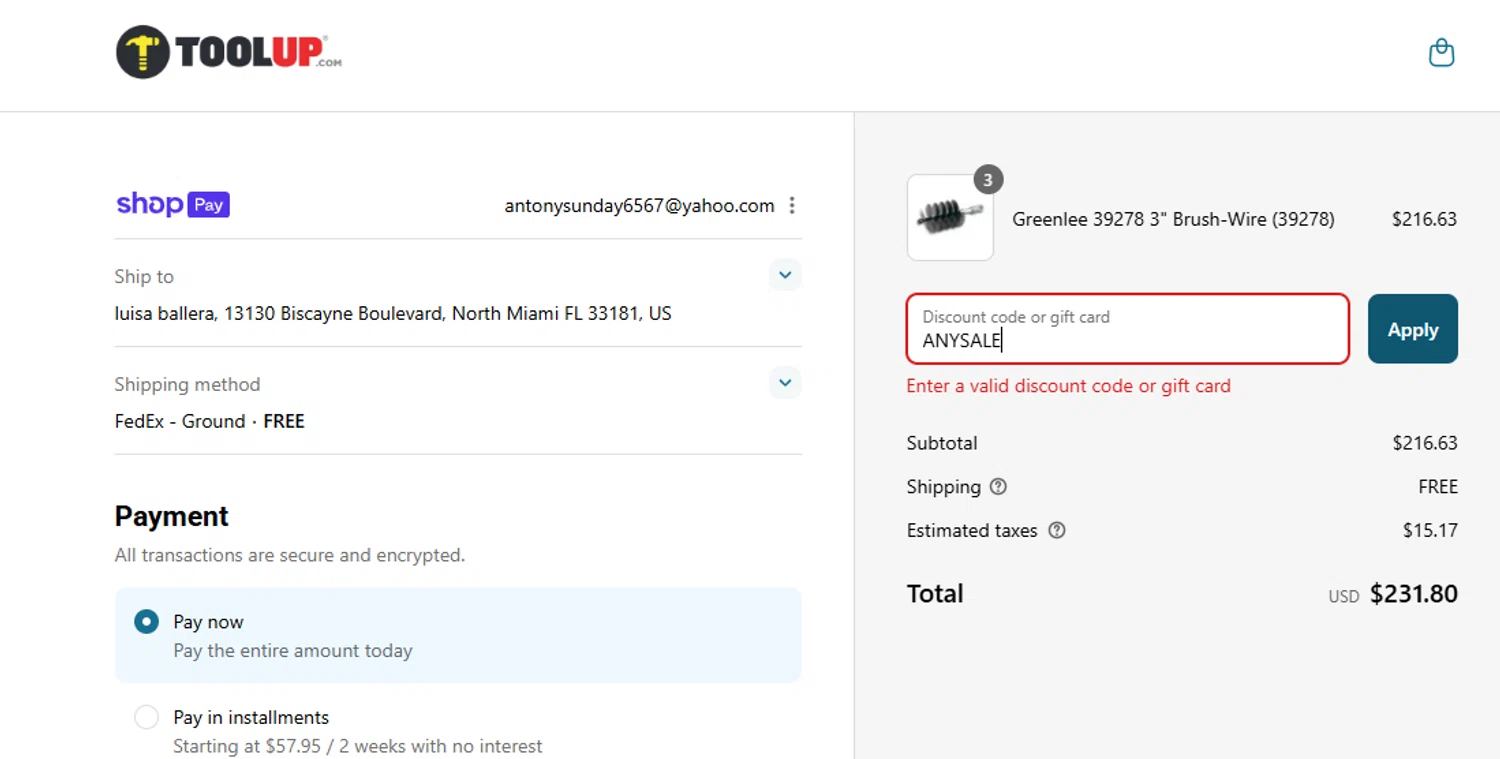Click the FedEx Ground shipping method text
Screen dimensions: 1500x759
click(209, 421)
